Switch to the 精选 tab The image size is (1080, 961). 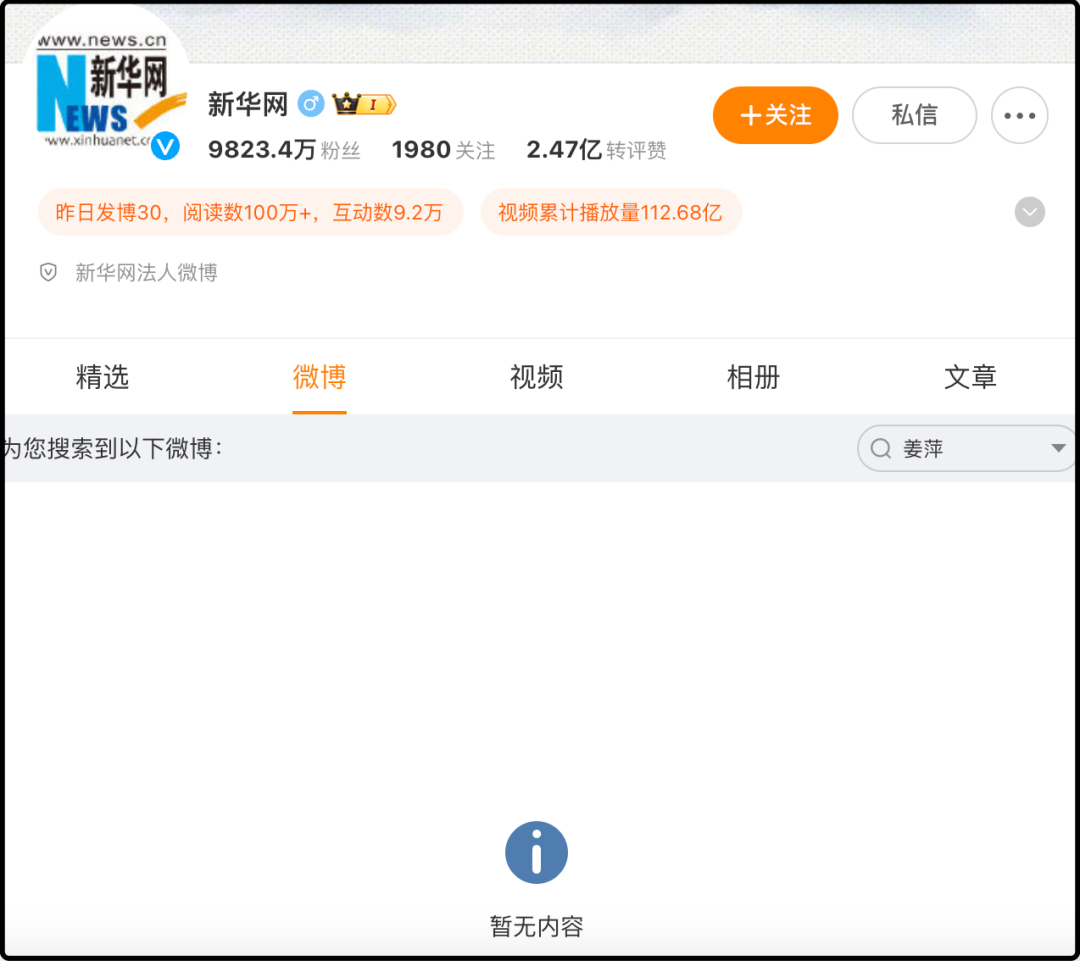coord(102,377)
